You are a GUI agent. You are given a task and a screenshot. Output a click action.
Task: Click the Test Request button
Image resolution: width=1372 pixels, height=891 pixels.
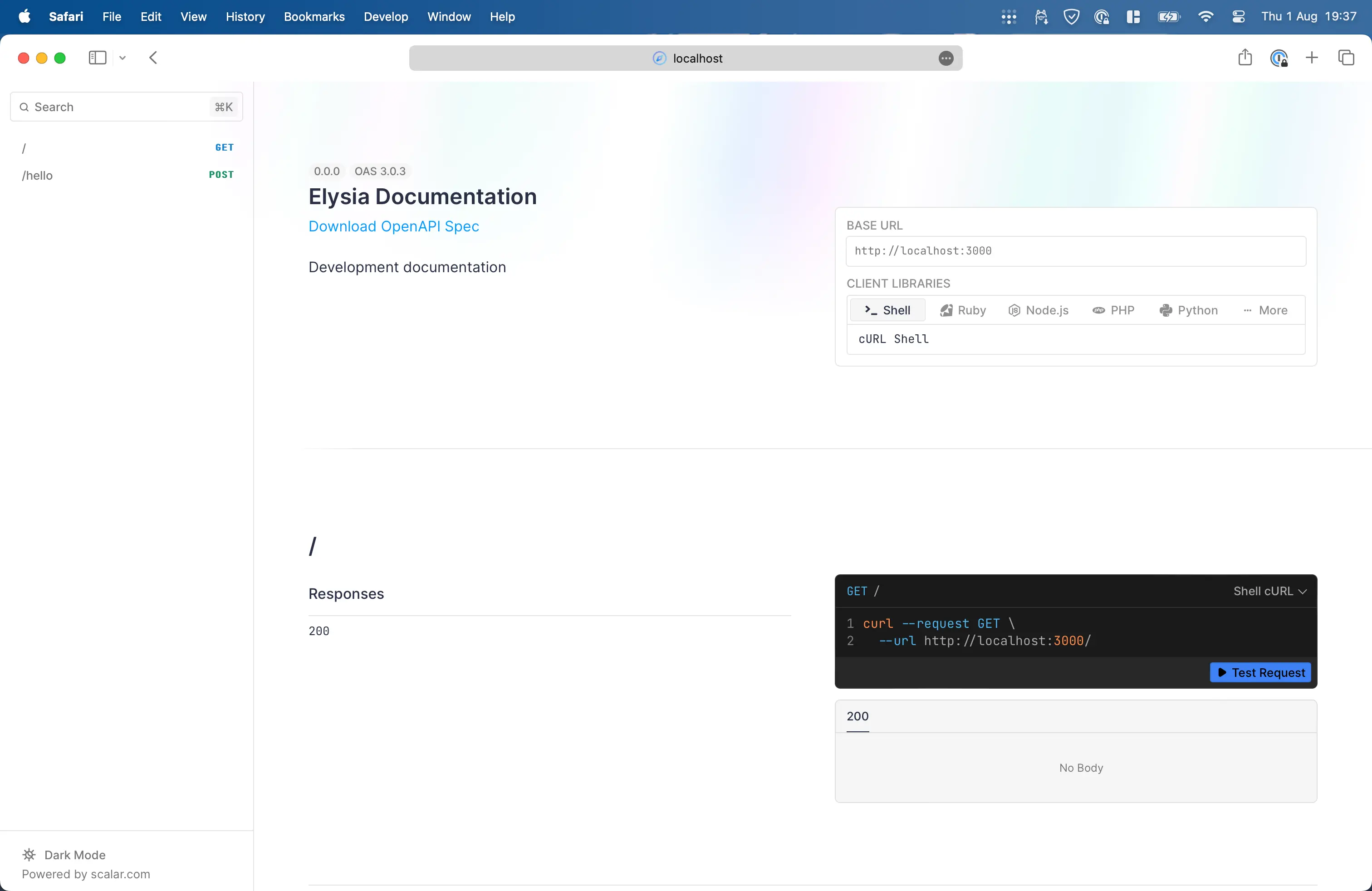point(1260,673)
